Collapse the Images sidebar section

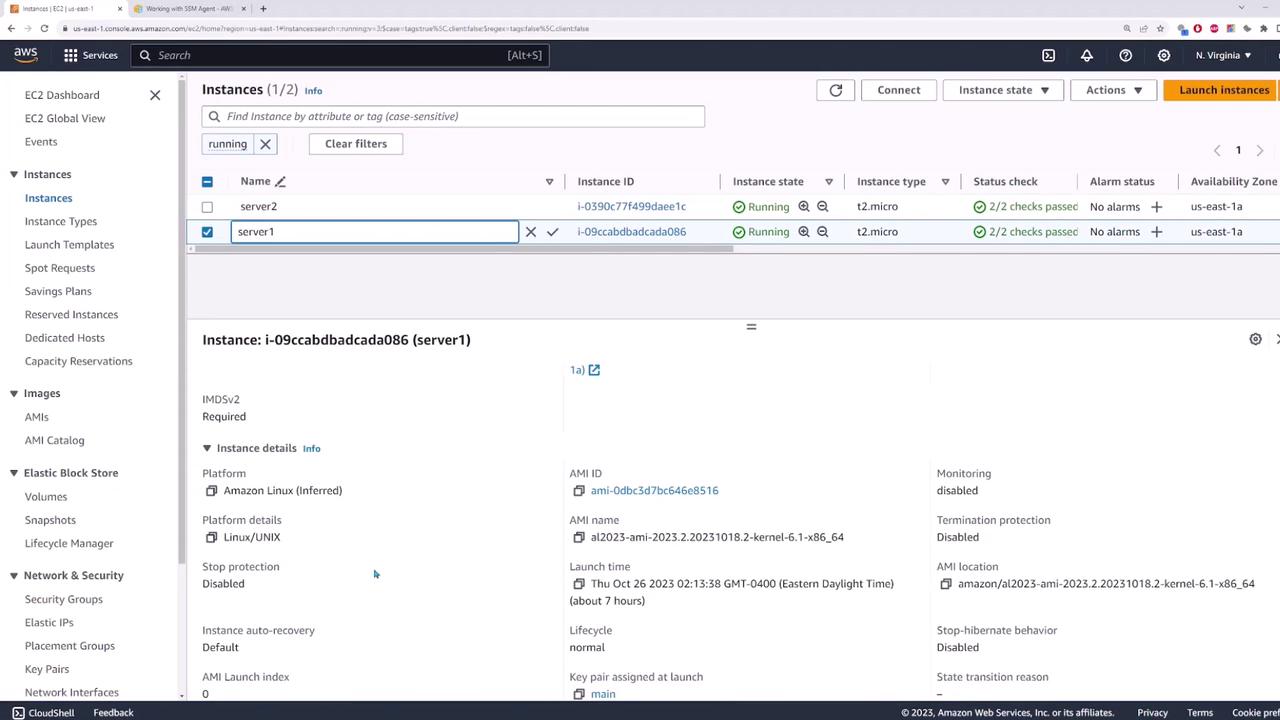pyautogui.click(x=14, y=394)
